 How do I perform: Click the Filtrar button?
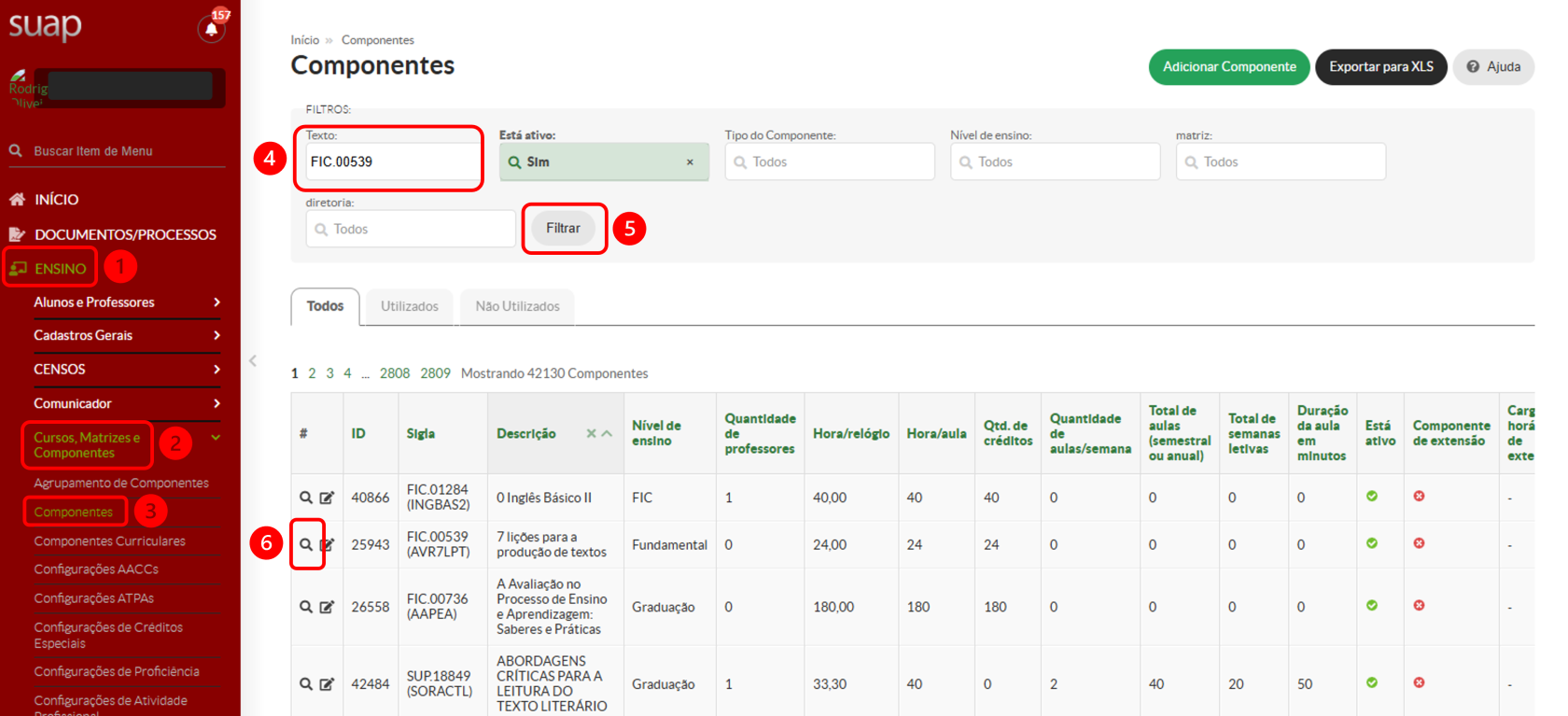pyautogui.click(x=563, y=228)
